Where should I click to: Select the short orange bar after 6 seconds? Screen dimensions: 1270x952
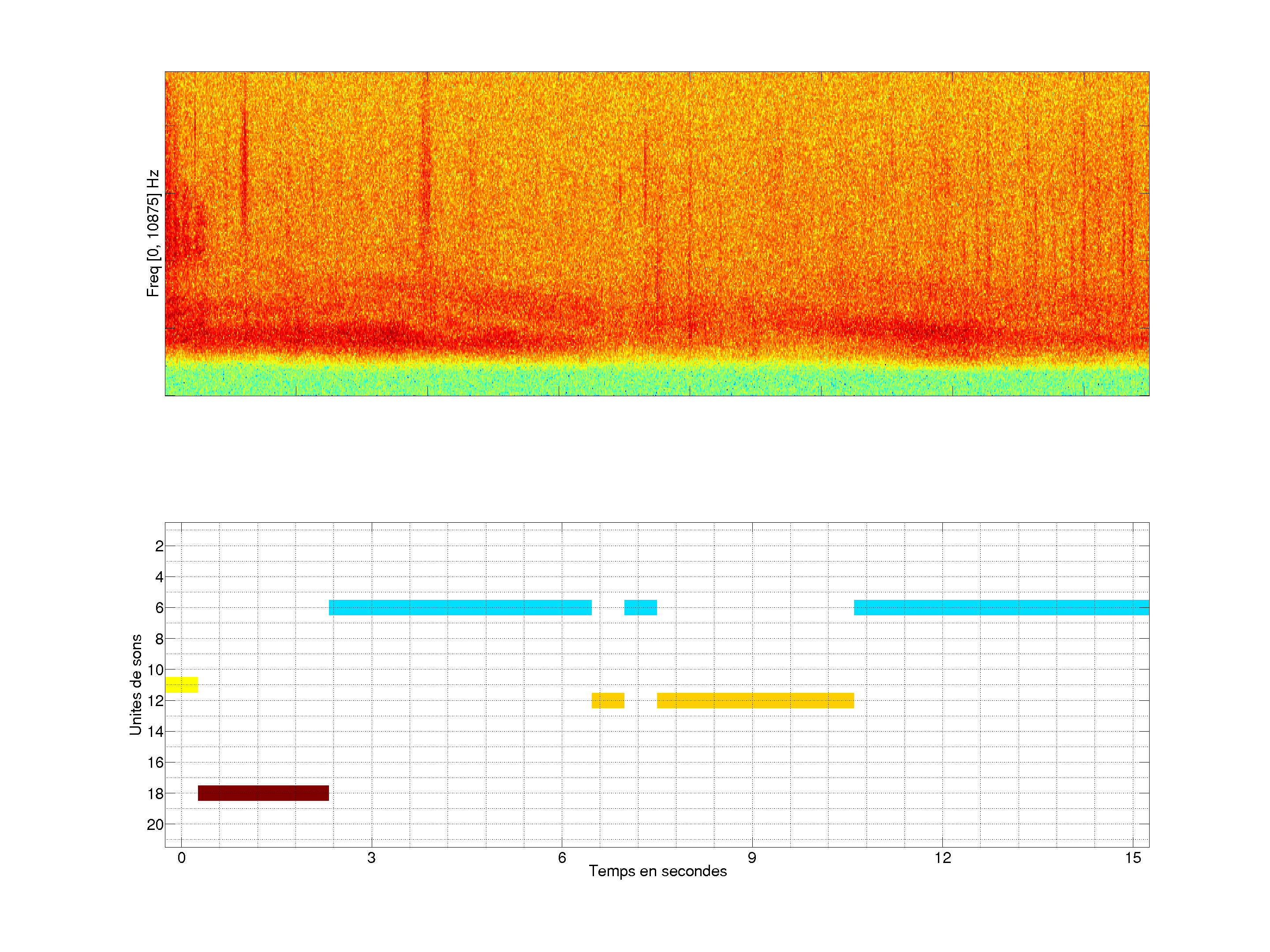[x=608, y=700]
